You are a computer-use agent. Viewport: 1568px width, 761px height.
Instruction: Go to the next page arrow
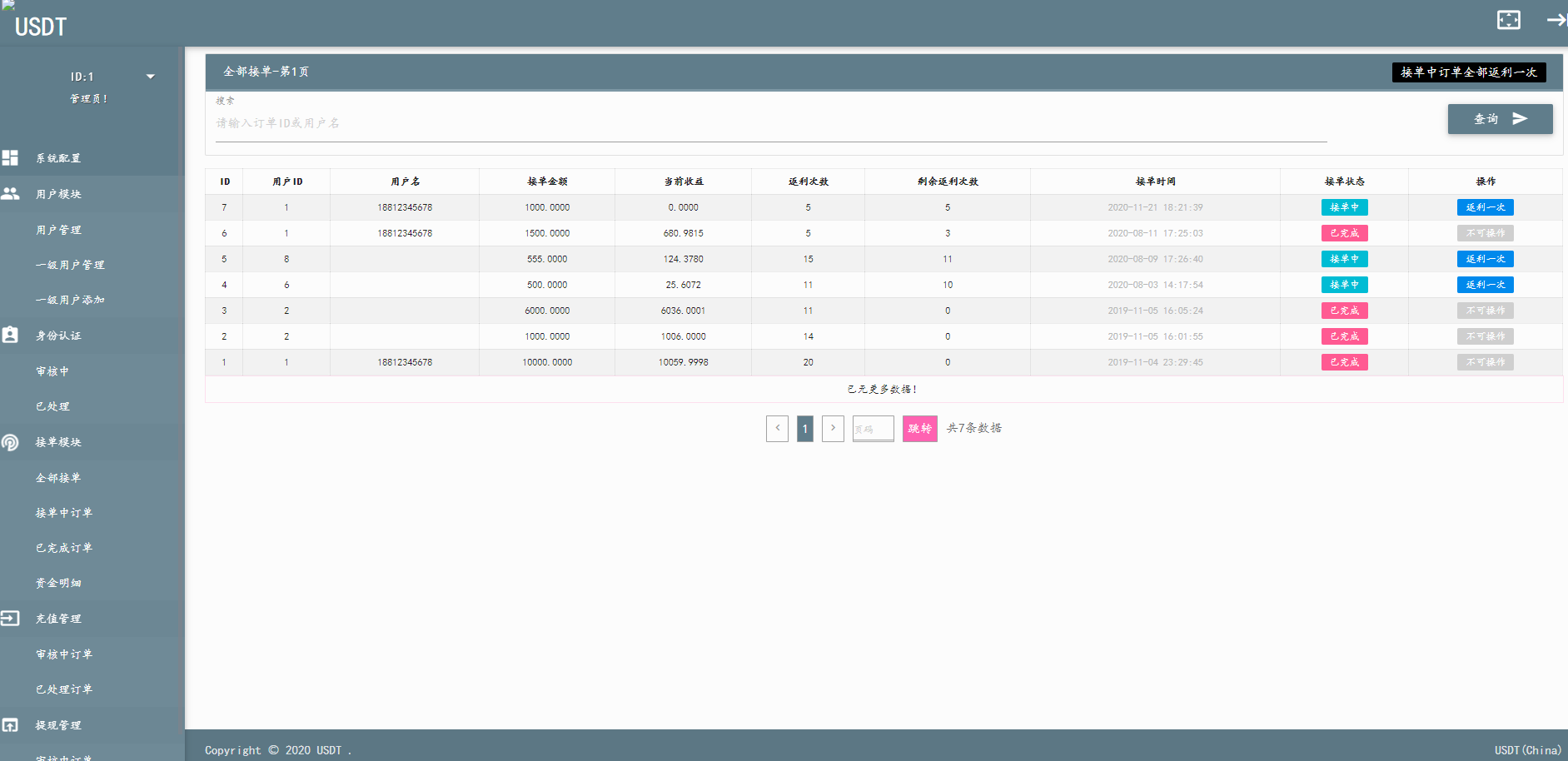(x=833, y=429)
